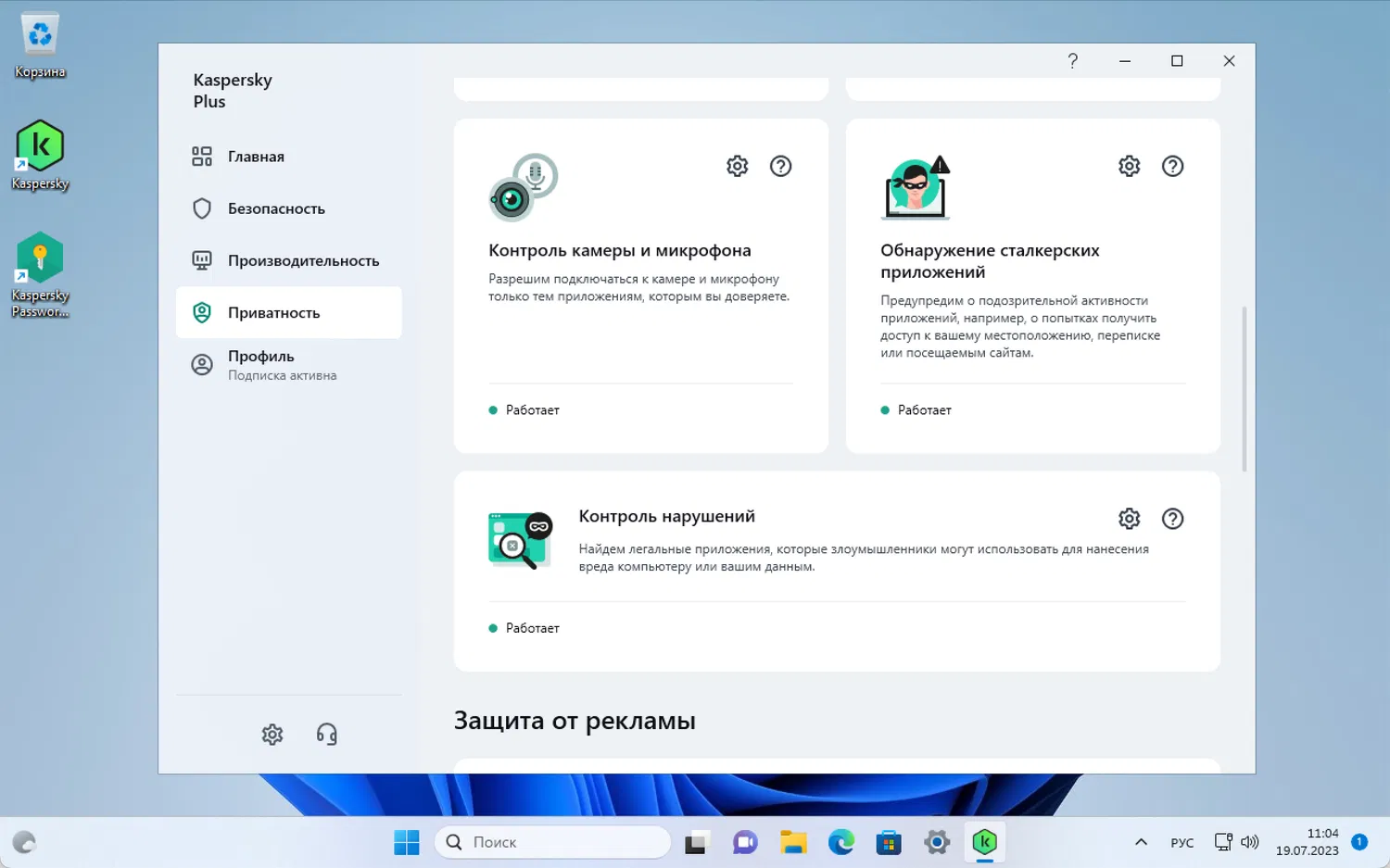The width and height of the screenshot is (1390, 868).
Task: Click the Защита от рекламы heading
Action: pos(575,721)
